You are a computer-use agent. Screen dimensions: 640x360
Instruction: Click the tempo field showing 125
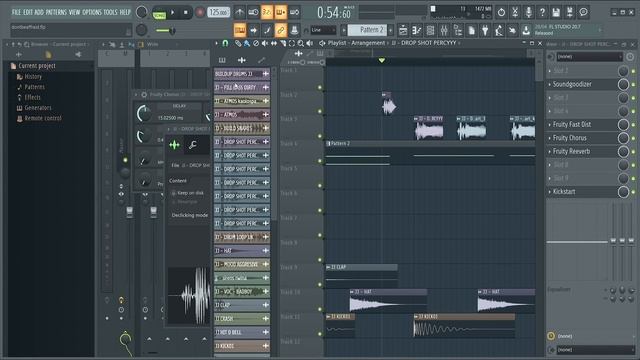[x=218, y=12]
